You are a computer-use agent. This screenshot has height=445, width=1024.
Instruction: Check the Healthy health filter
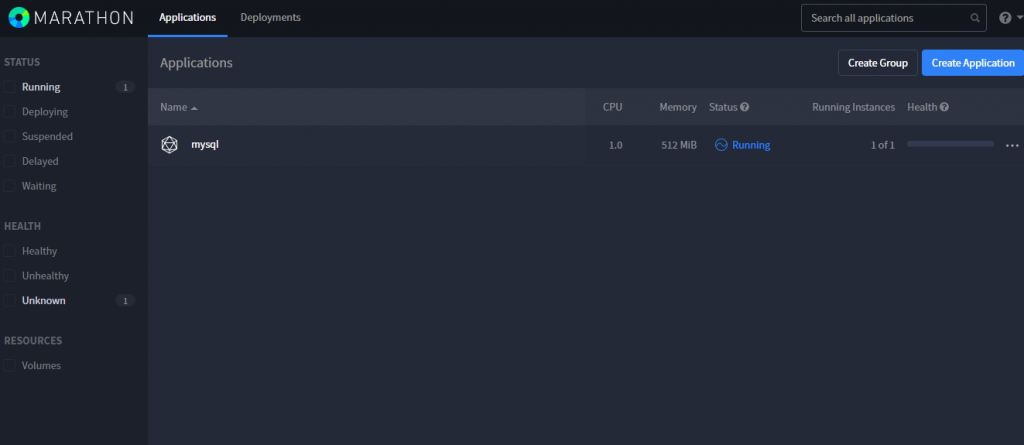tap(9, 251)
